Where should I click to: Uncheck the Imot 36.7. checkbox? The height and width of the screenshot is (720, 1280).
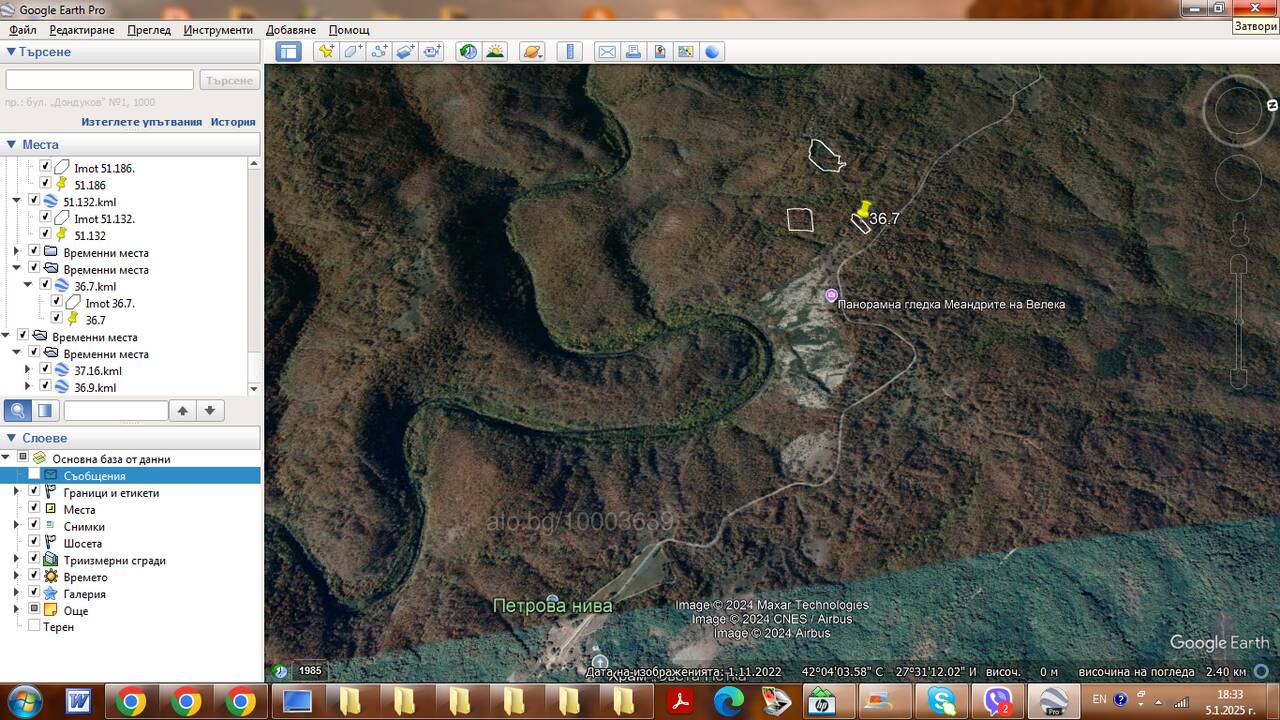tap(56, 302)
